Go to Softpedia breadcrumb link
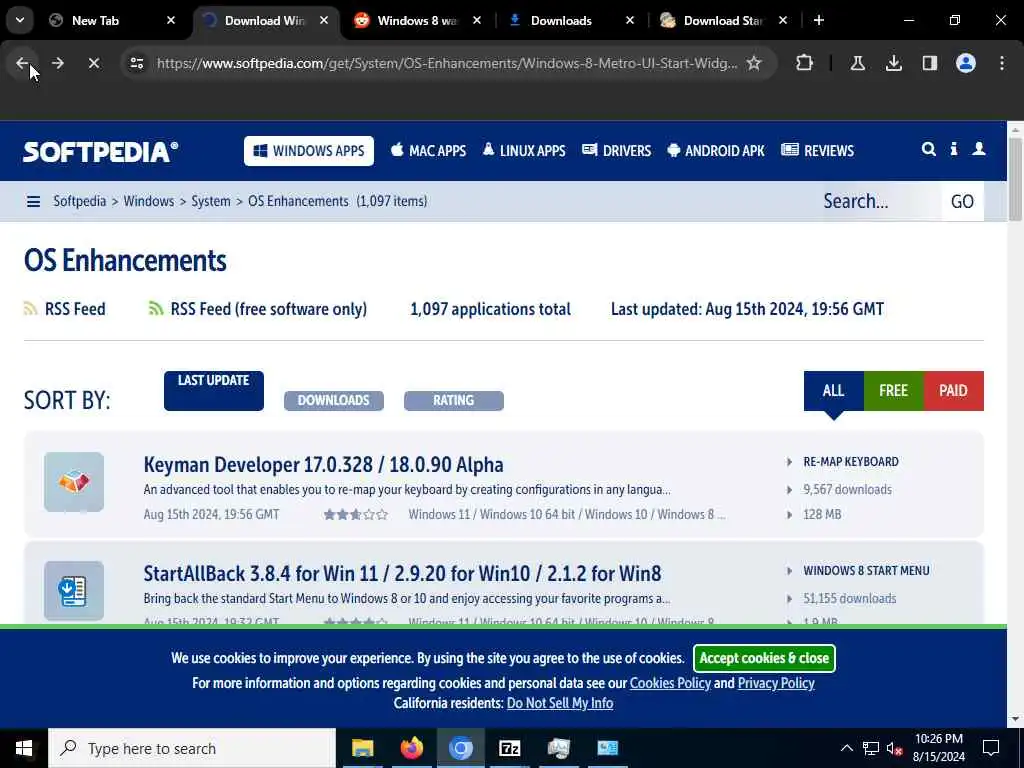1024x768 pixels. point(80,201)
